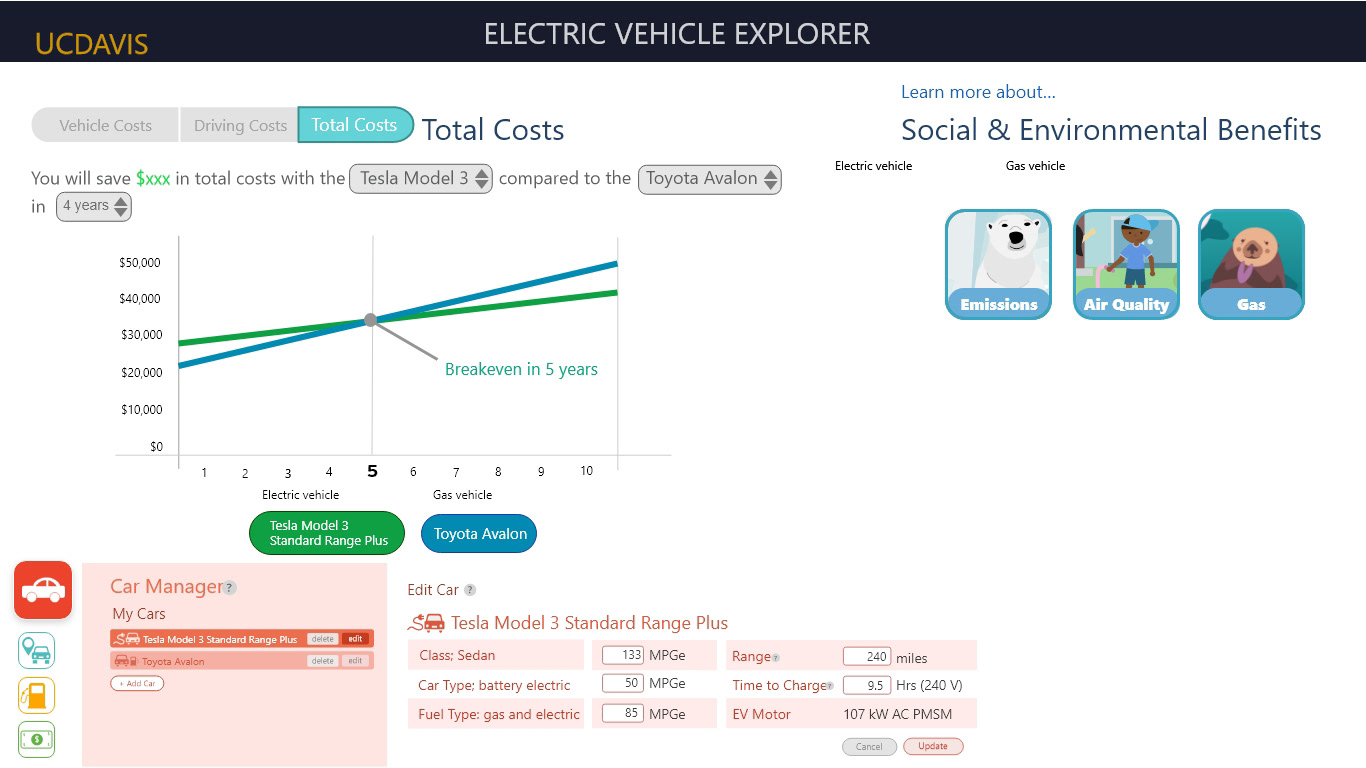Screen dimensions: 1366x768
Task: Click the 107 kW AC PMSM value
Action: click(x=898, y=714)
